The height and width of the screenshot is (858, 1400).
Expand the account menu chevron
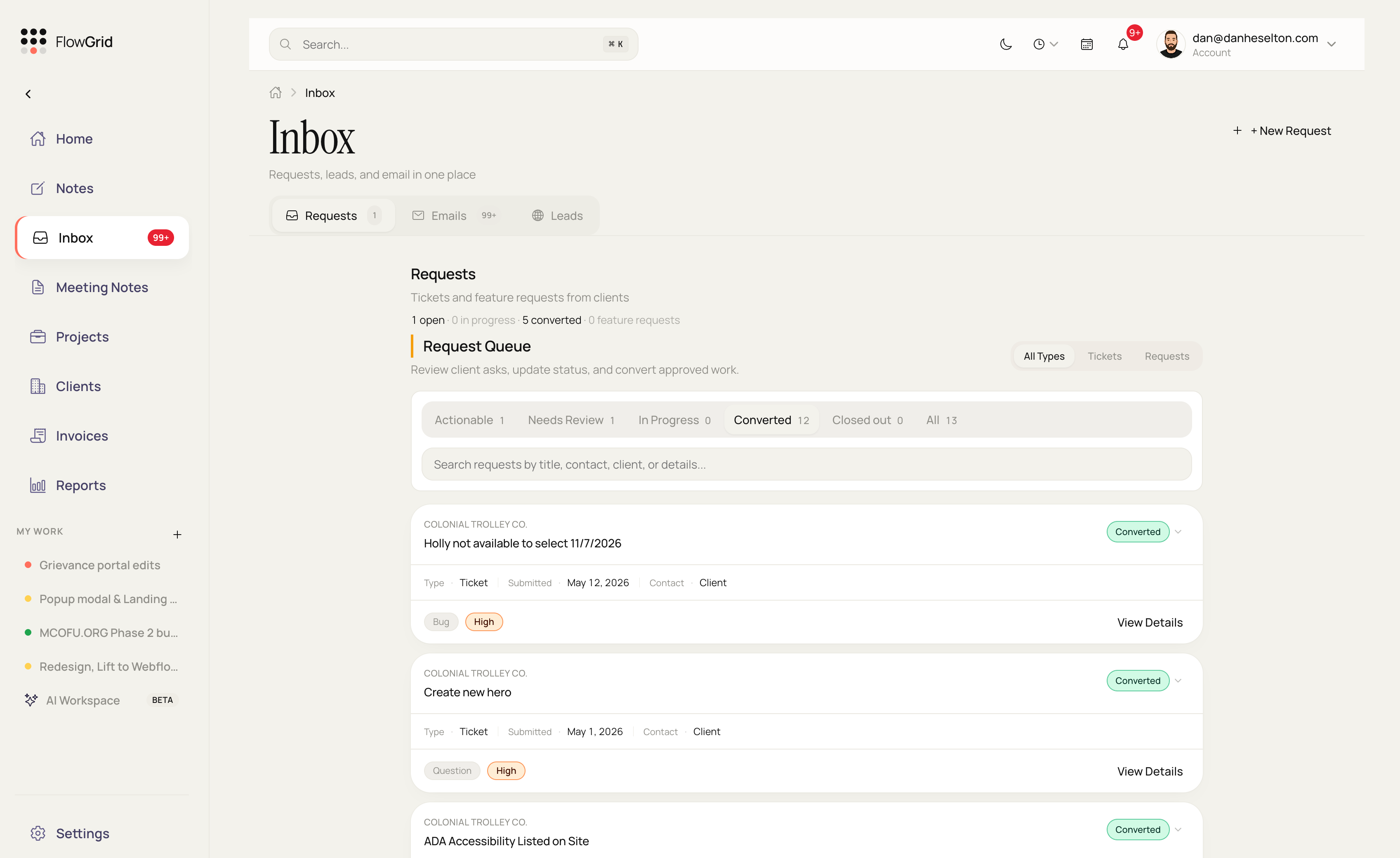1331,44
